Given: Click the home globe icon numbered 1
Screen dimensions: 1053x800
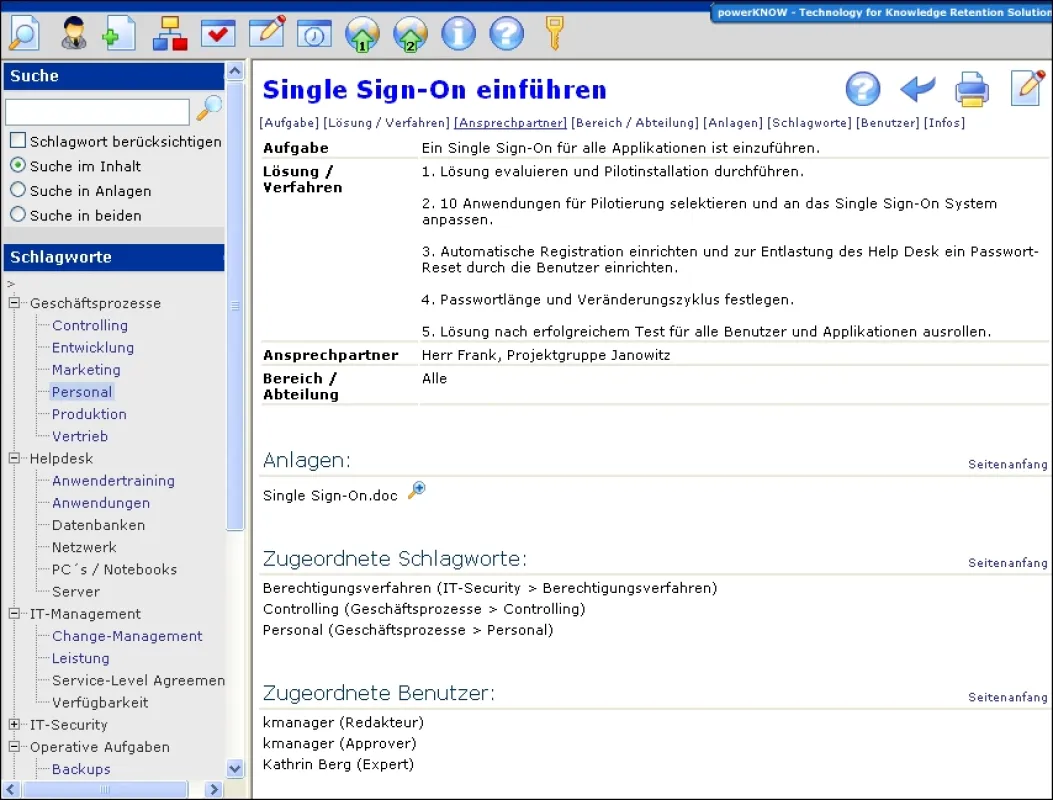Looking at the screenshot, I should tap(362, 34).
